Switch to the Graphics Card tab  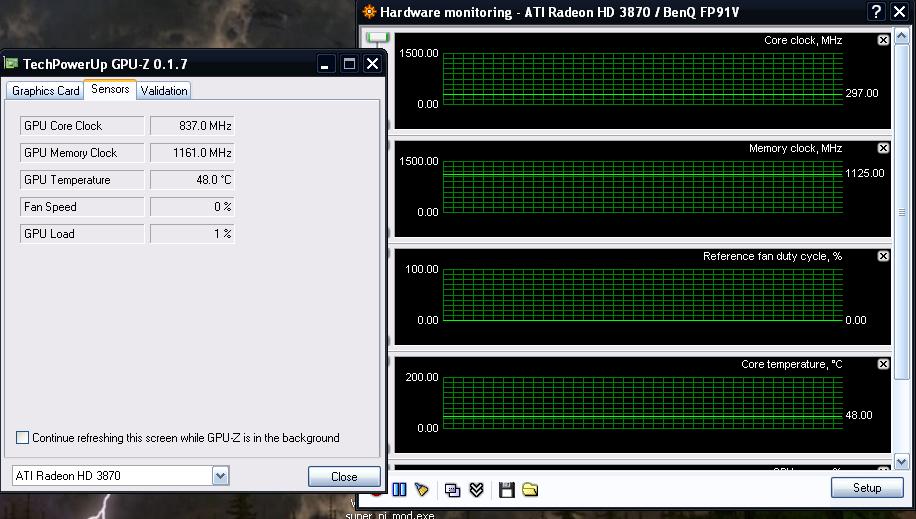point(46,91)
